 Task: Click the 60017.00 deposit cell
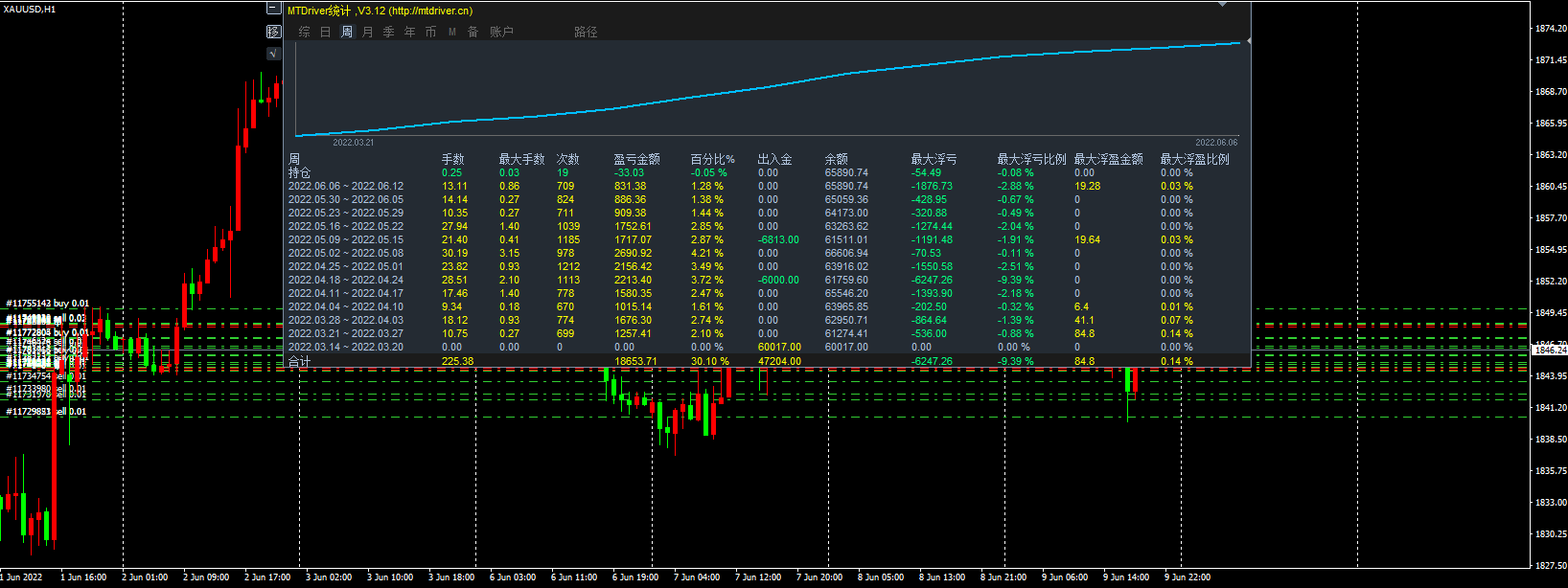[779, 347]
